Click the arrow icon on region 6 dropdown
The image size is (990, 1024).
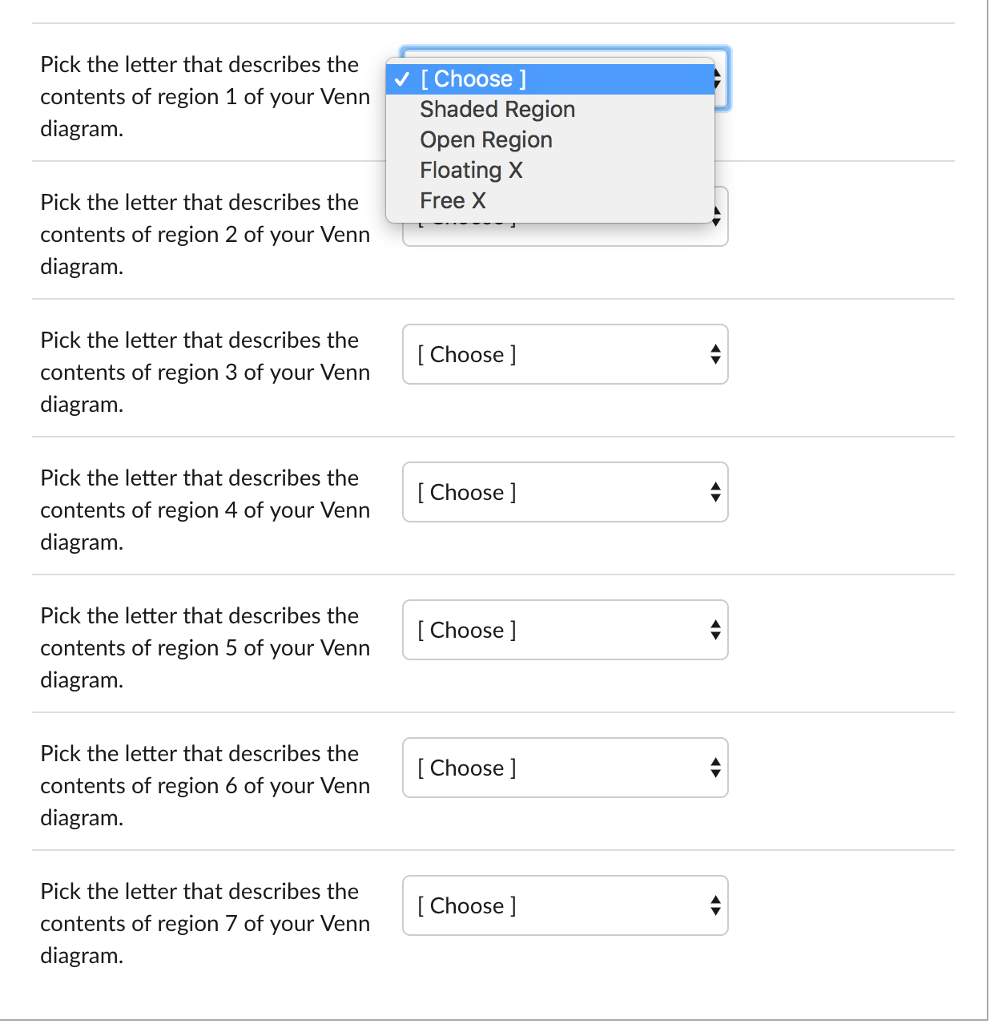click(x=714, y=768)
